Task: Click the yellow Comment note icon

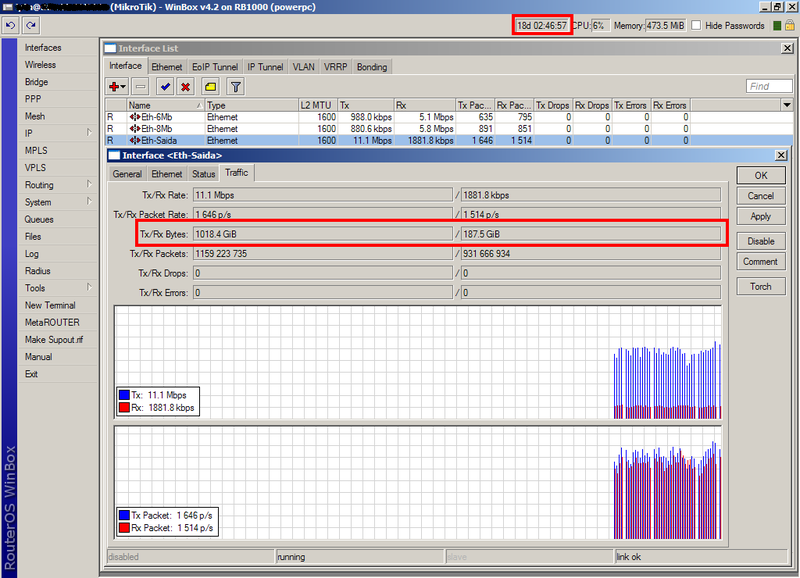Action: tap(210, 87)
